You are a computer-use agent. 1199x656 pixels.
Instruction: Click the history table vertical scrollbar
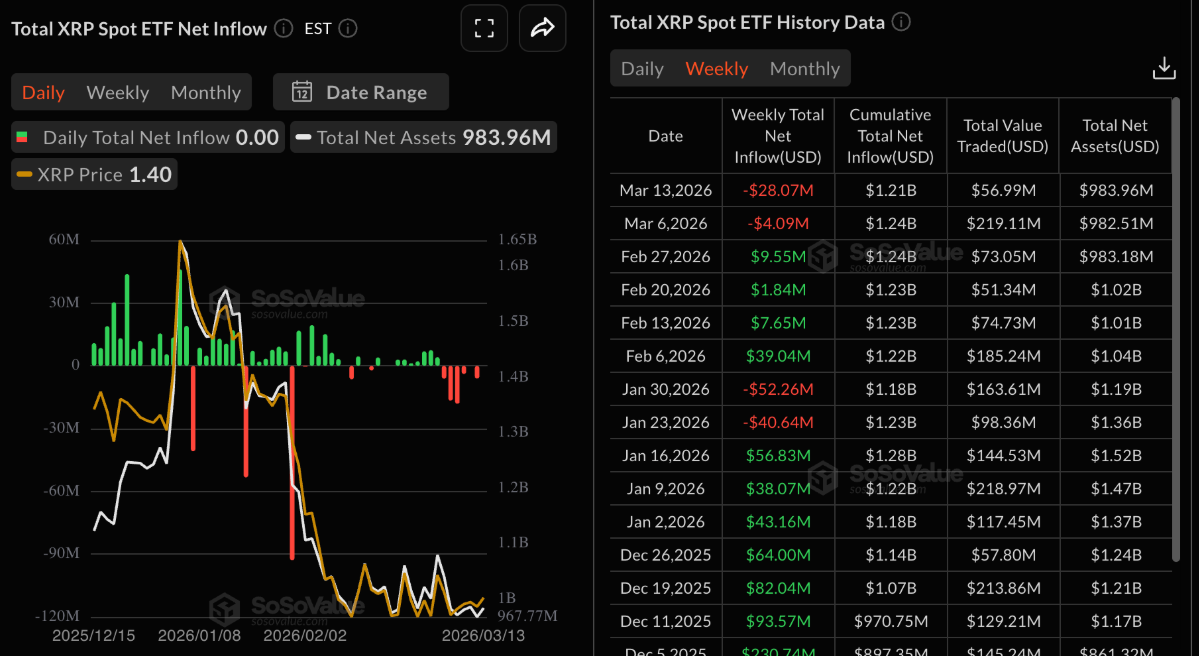[1175, 330]
